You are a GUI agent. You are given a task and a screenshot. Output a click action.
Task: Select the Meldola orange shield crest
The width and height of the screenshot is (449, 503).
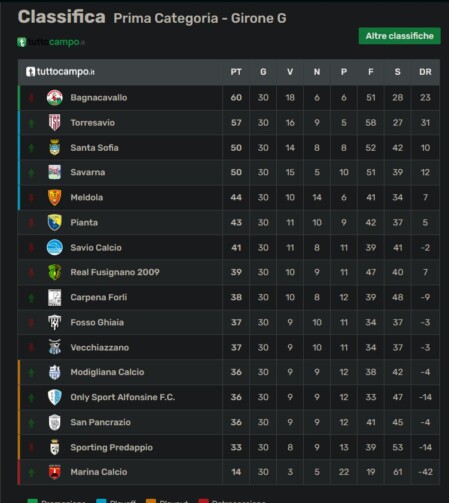click(x=55, y=197)
